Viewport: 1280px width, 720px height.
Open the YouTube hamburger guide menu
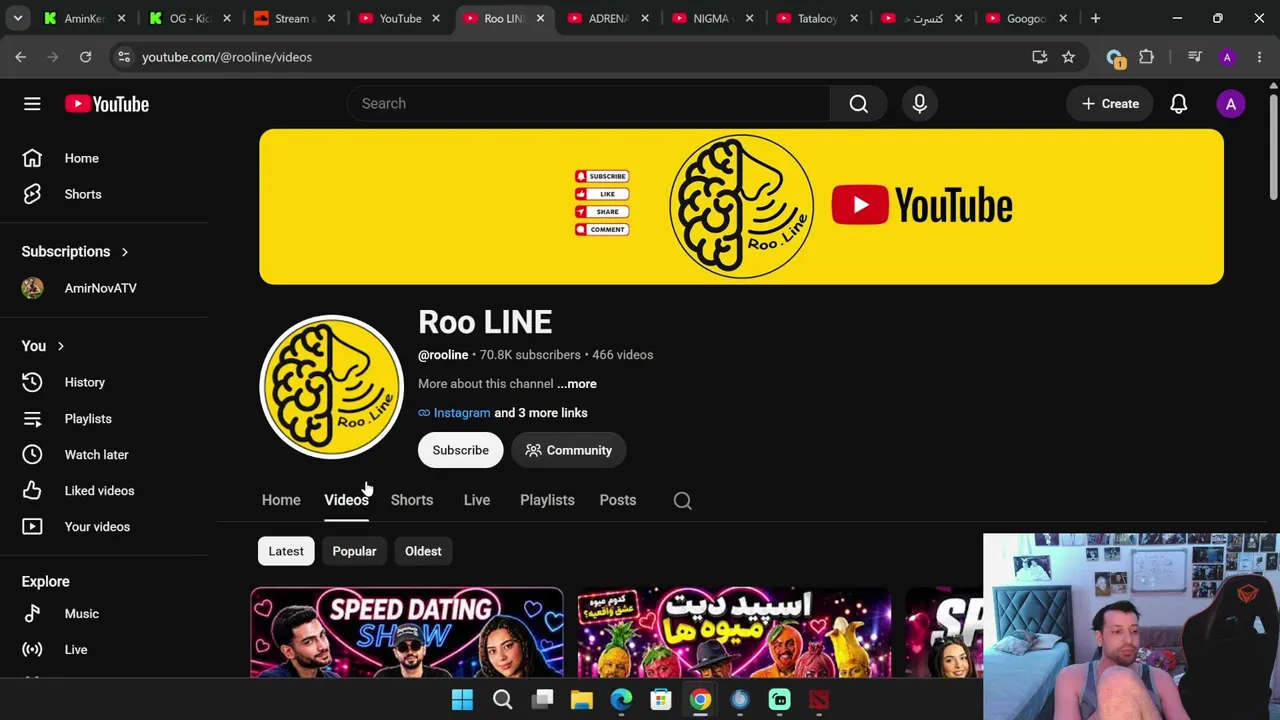(x=32, y=104)
